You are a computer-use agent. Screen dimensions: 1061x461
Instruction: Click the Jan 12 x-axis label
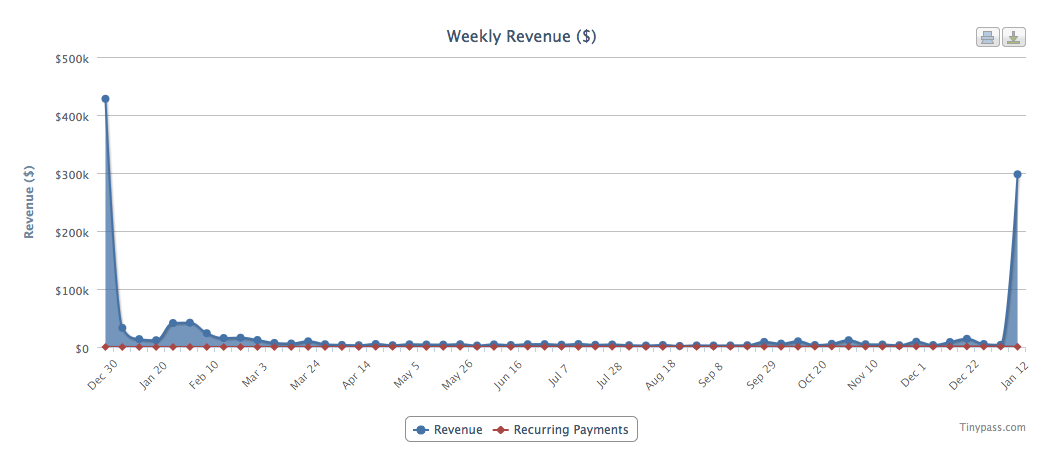click(x=1014, y=373)
